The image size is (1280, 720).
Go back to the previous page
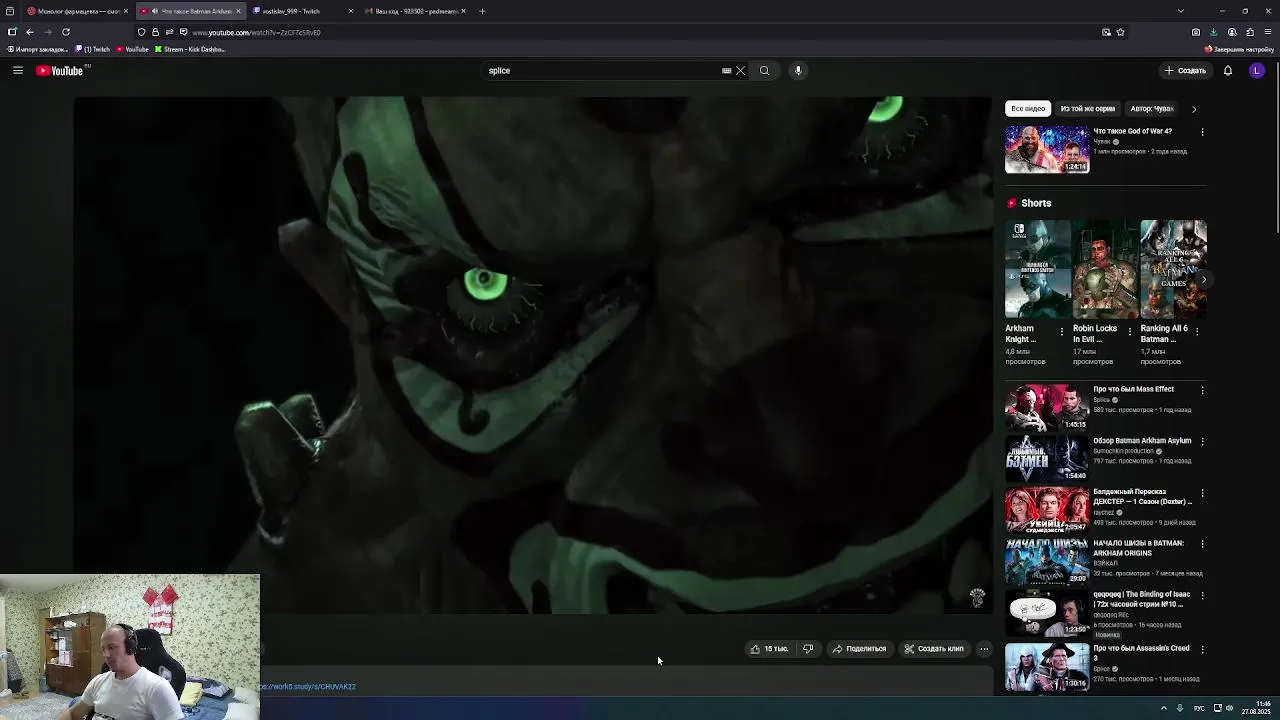(29, 32)
